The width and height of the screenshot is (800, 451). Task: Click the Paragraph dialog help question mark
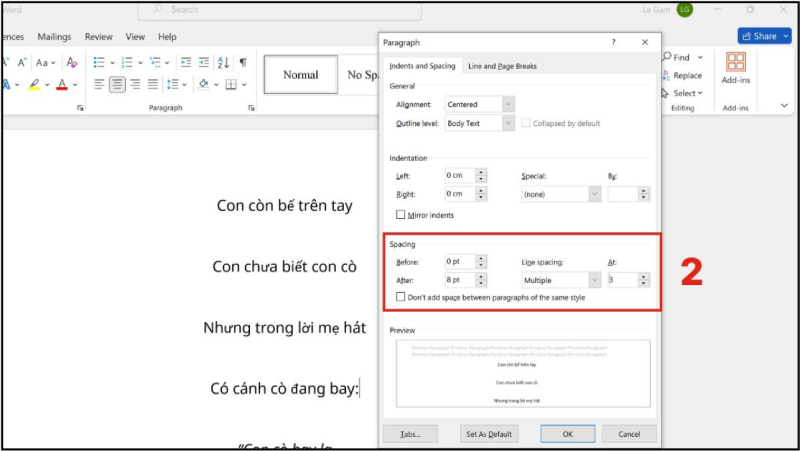point(613,42)
